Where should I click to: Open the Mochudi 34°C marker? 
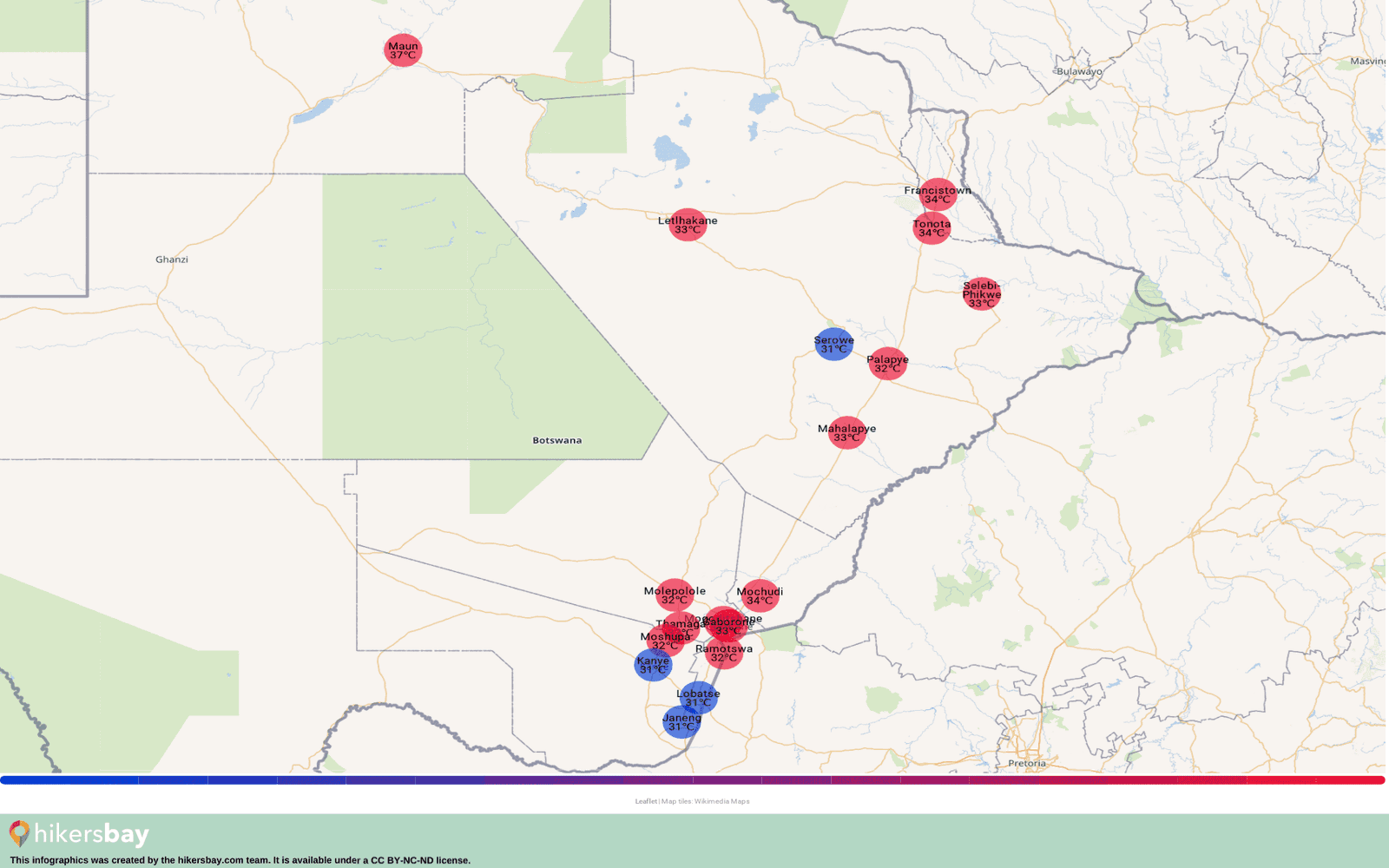[x=760, y=595]
